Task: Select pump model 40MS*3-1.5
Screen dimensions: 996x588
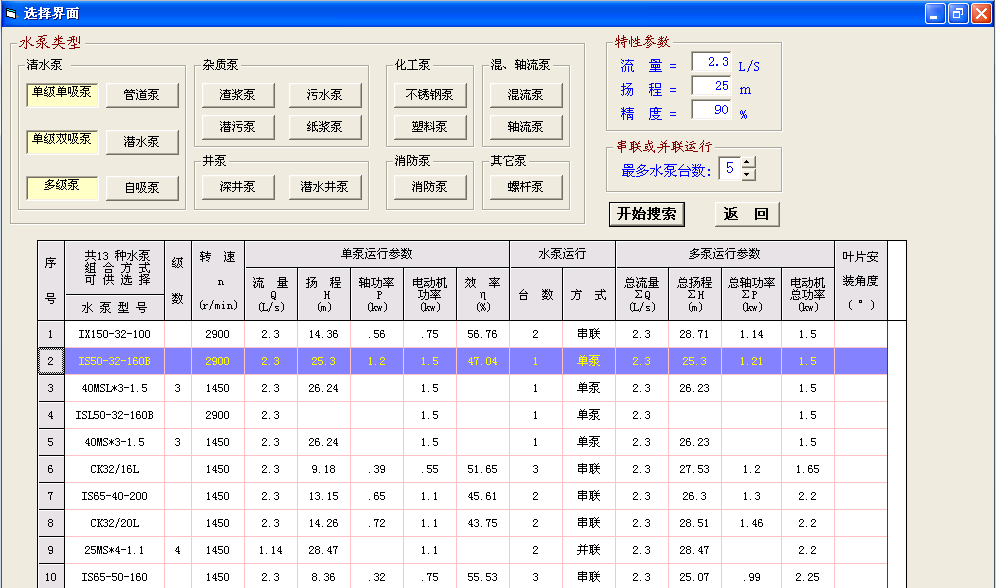Action: pos(114,442)
